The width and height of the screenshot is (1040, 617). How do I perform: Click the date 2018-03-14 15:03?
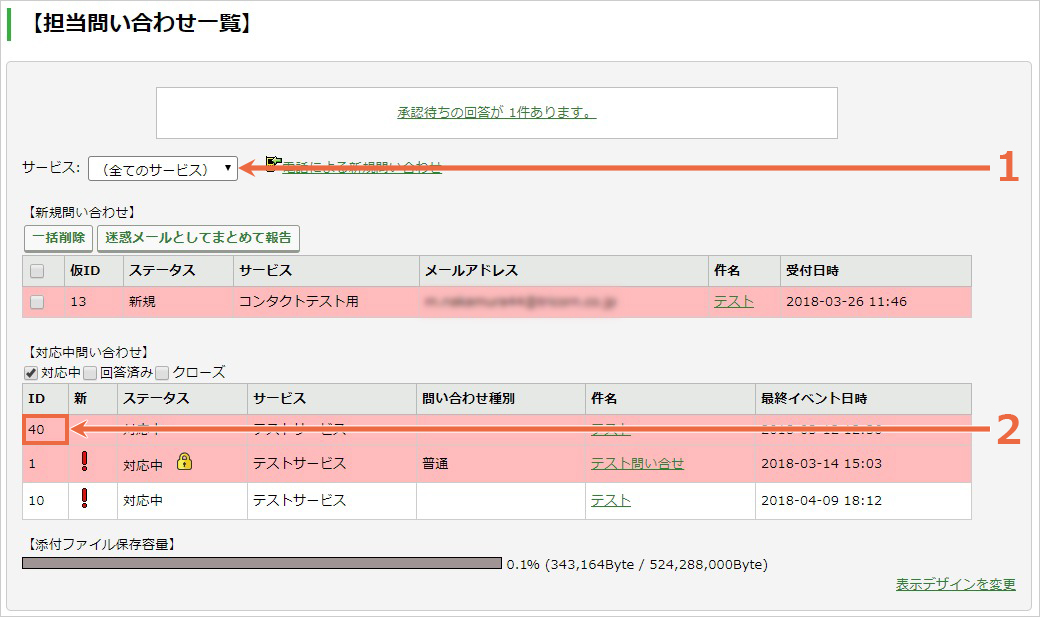(x=821, y=463)
